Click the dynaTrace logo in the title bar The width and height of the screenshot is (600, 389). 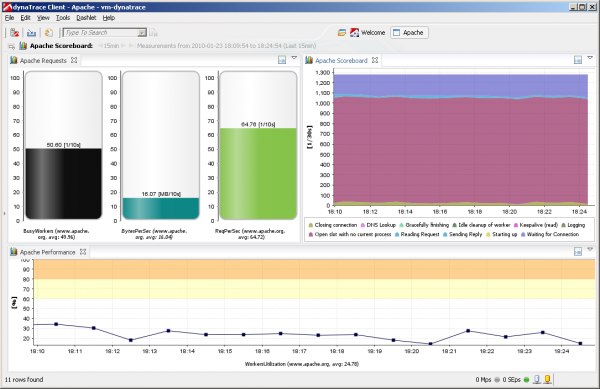point(7,7)
